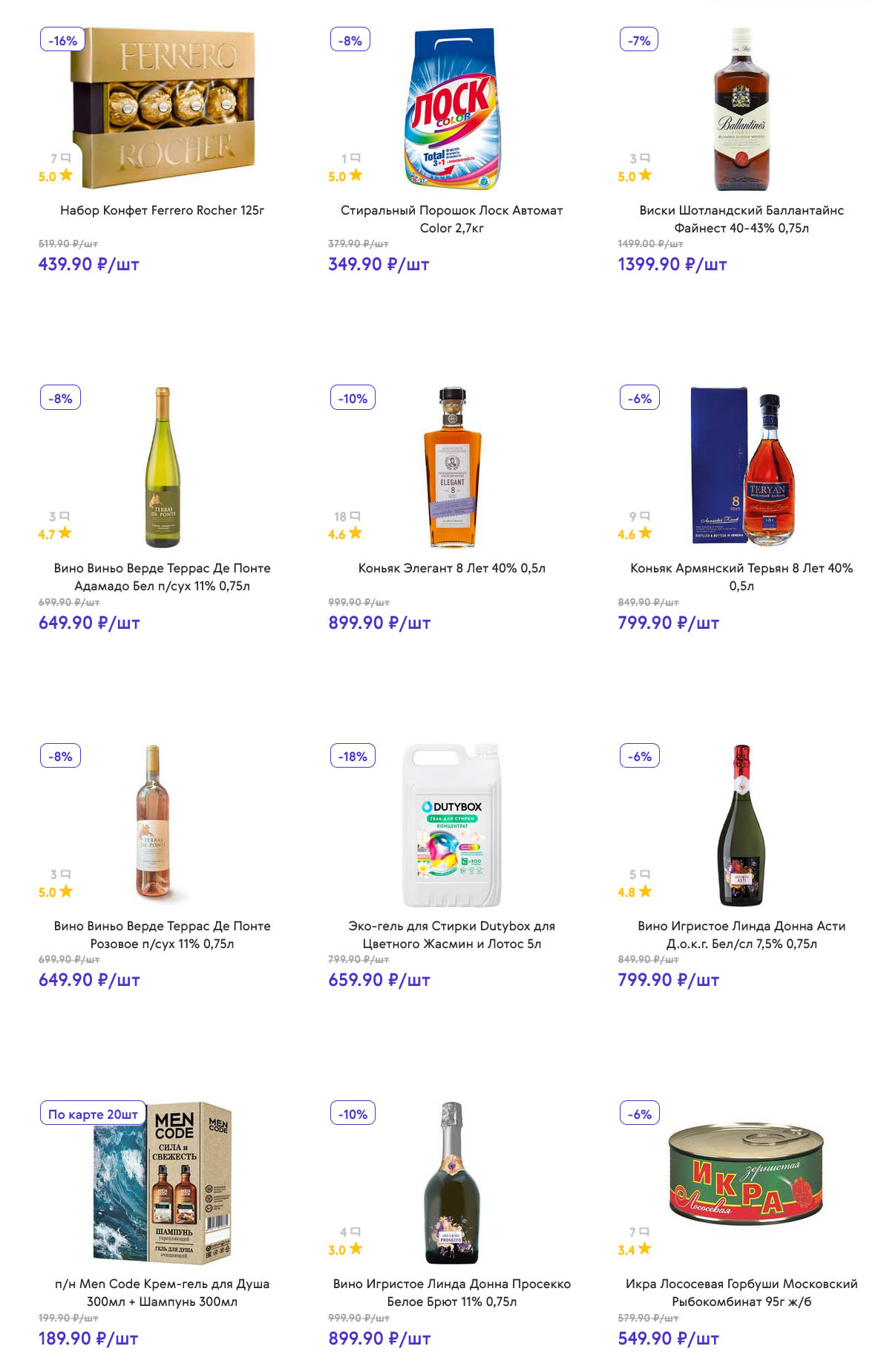Click the comment icon on Ballantine's whisky
Image resolution: width=884 pixels, height=1372 pixels.
tap(645, 157)
